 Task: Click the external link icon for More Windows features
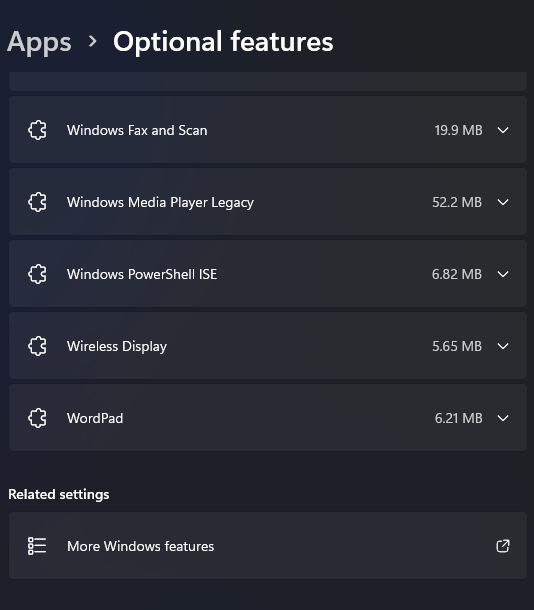coord(503,546)
